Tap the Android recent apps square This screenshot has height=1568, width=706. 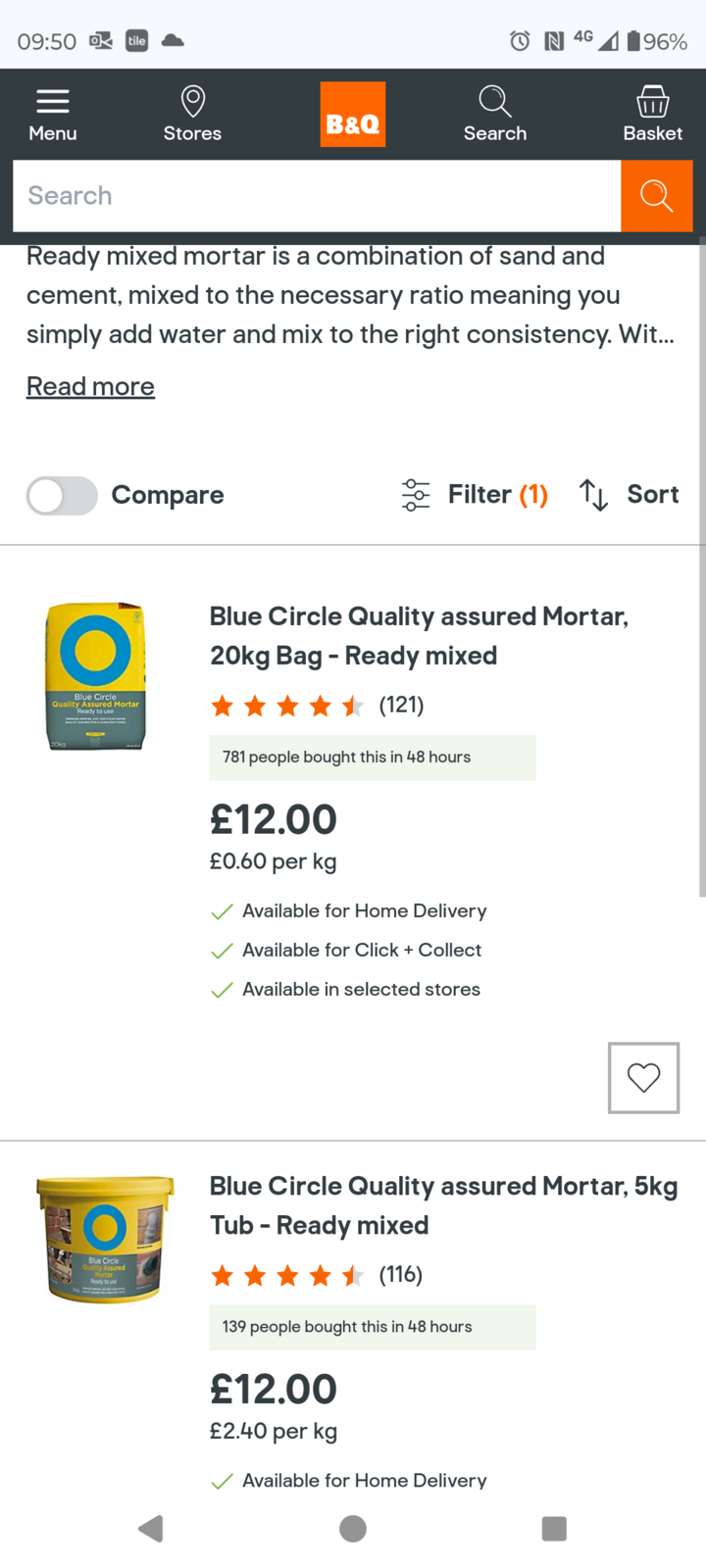click(x=554, y=1529)
